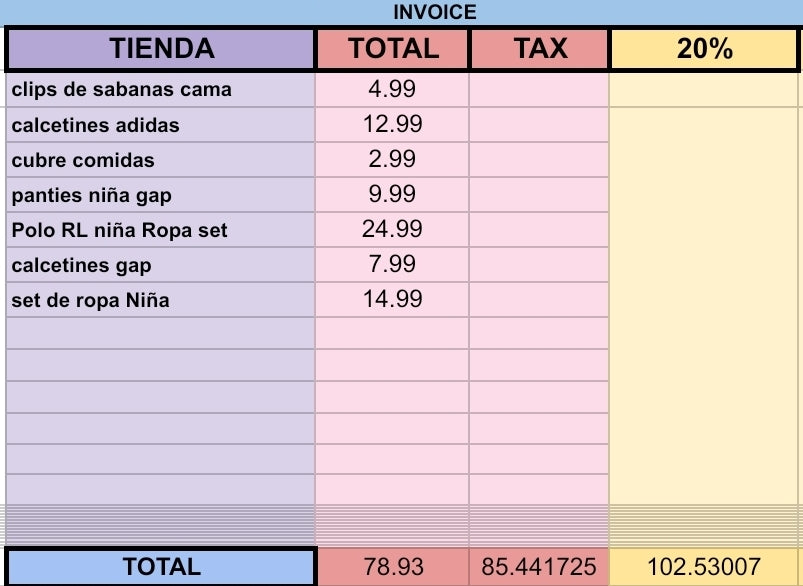Click the TAX column header
The image size is (803, 586).
coord(539,48)
